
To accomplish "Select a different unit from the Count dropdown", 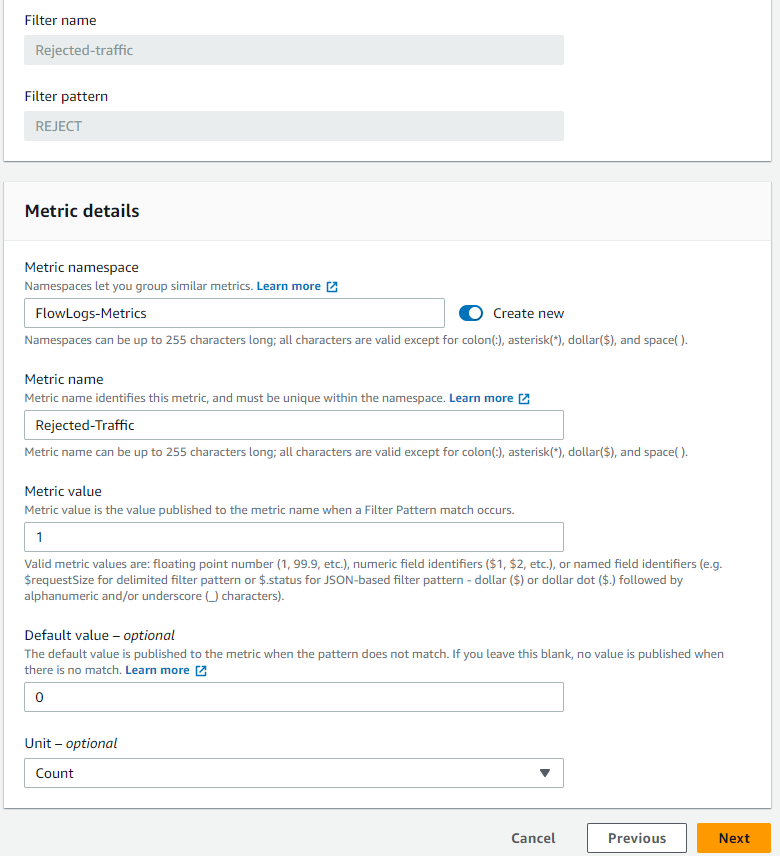I will click(x=293, y=773).
